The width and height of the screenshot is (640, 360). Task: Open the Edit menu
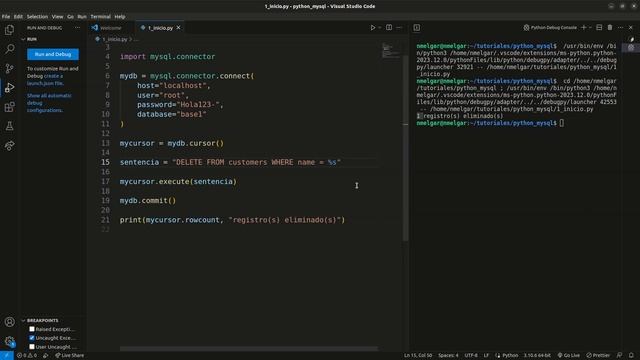pos(18,17)
